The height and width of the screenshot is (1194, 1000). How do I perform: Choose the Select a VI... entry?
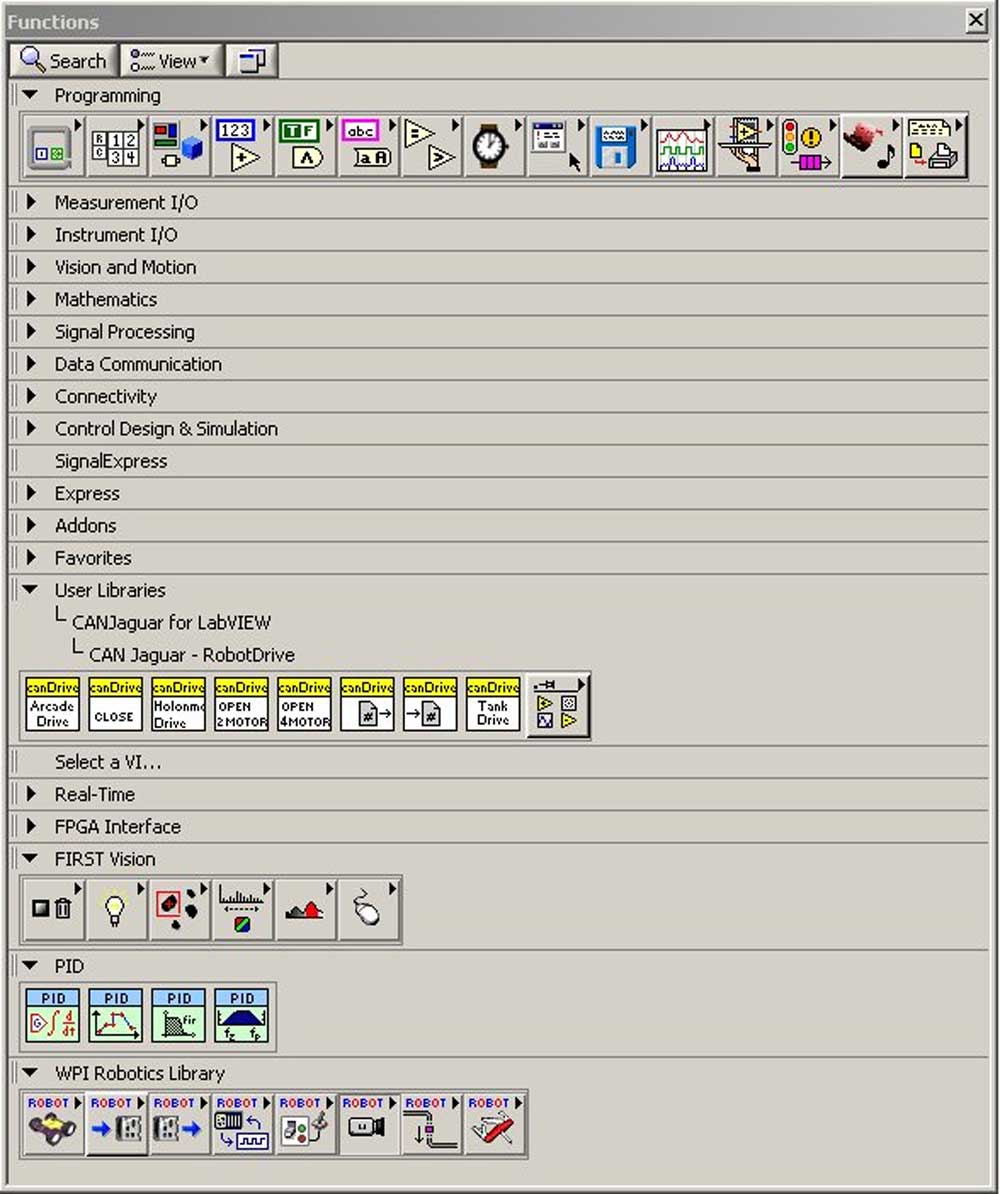107,761
